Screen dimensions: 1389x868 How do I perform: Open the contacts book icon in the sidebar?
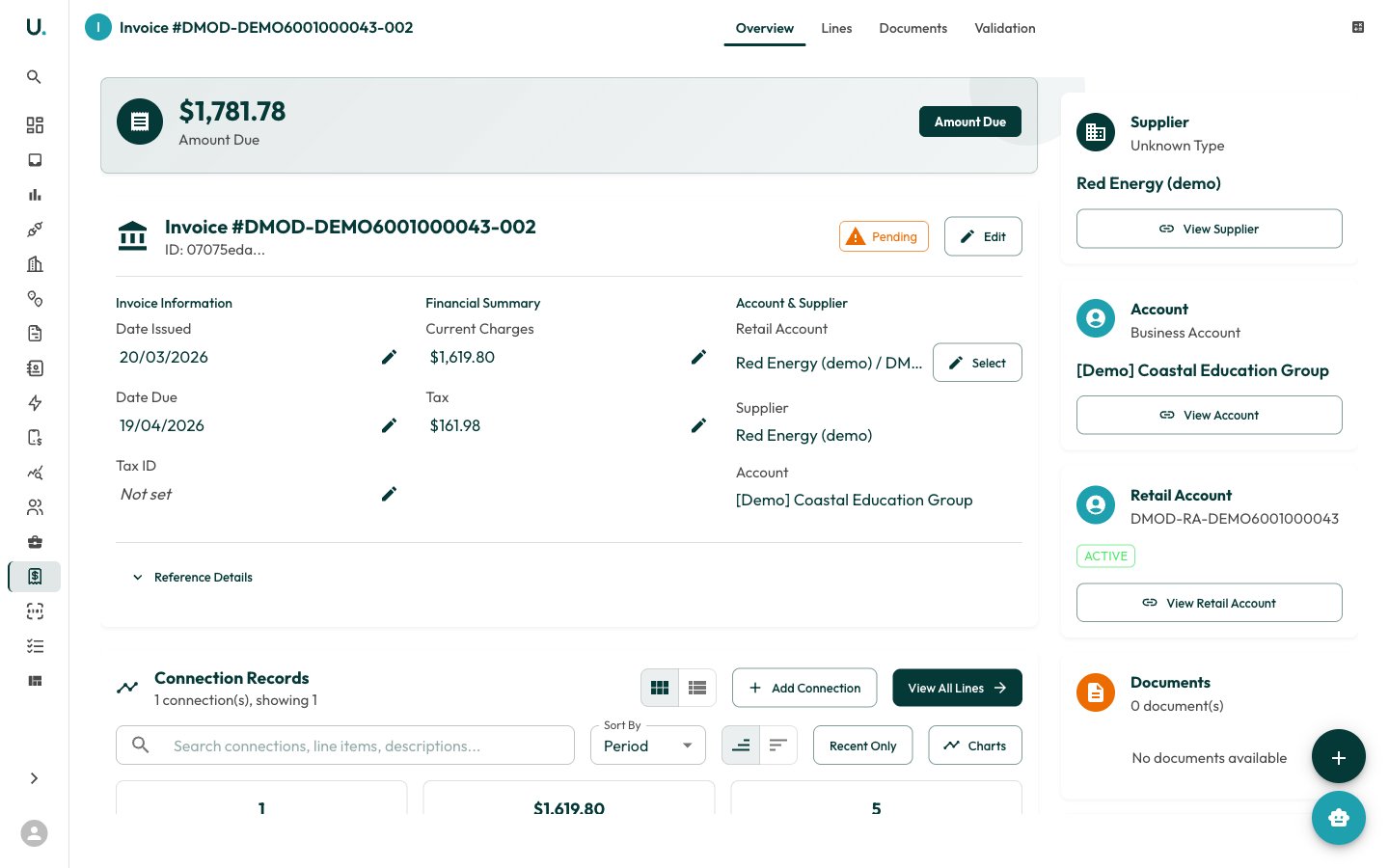[35, 368]
